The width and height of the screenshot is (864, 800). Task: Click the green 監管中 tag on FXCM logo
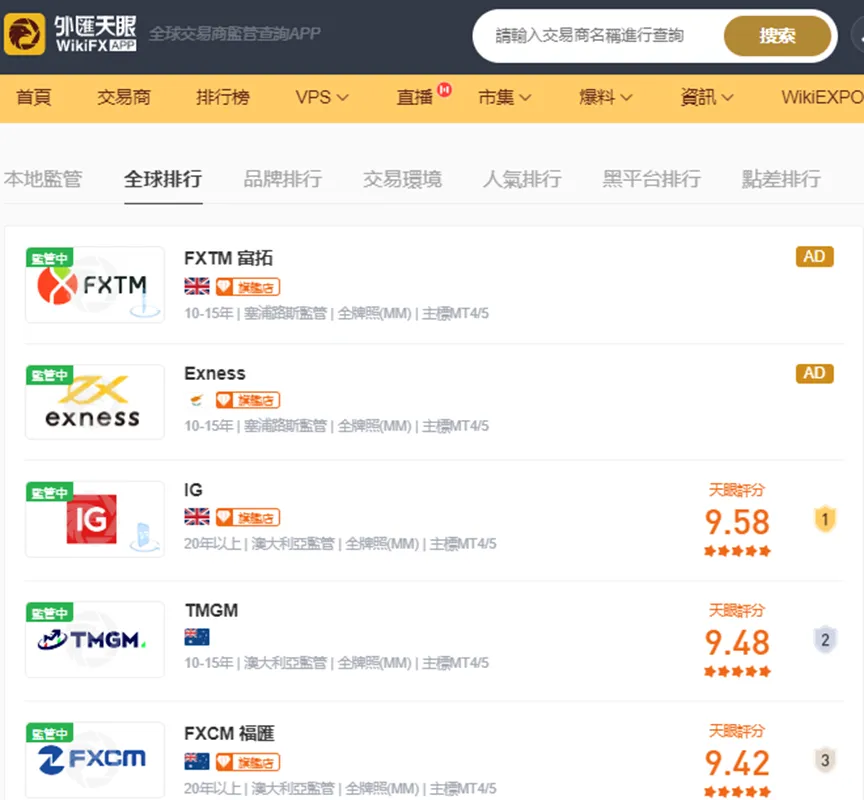coord(50,733)
